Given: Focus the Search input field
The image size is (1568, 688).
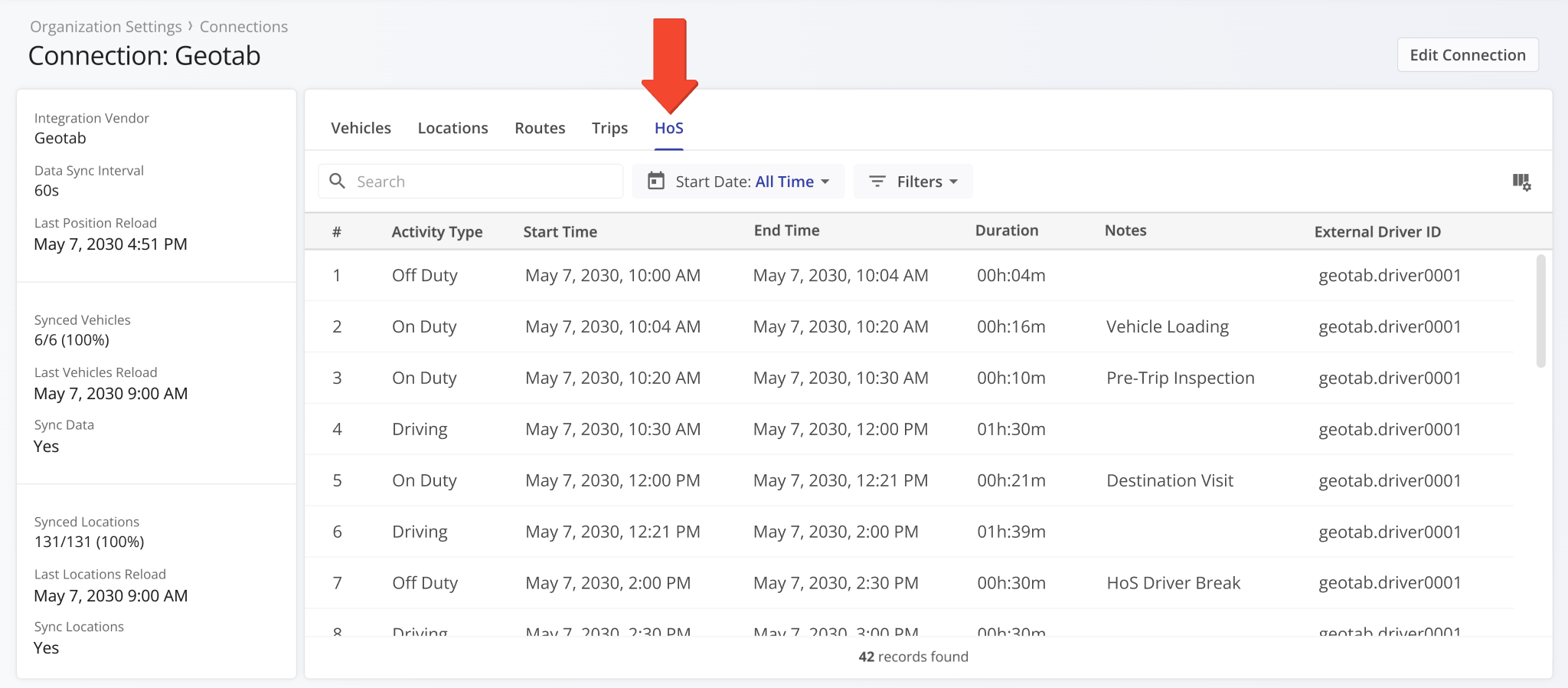Looking at the screenshot, I should point(471,182).
